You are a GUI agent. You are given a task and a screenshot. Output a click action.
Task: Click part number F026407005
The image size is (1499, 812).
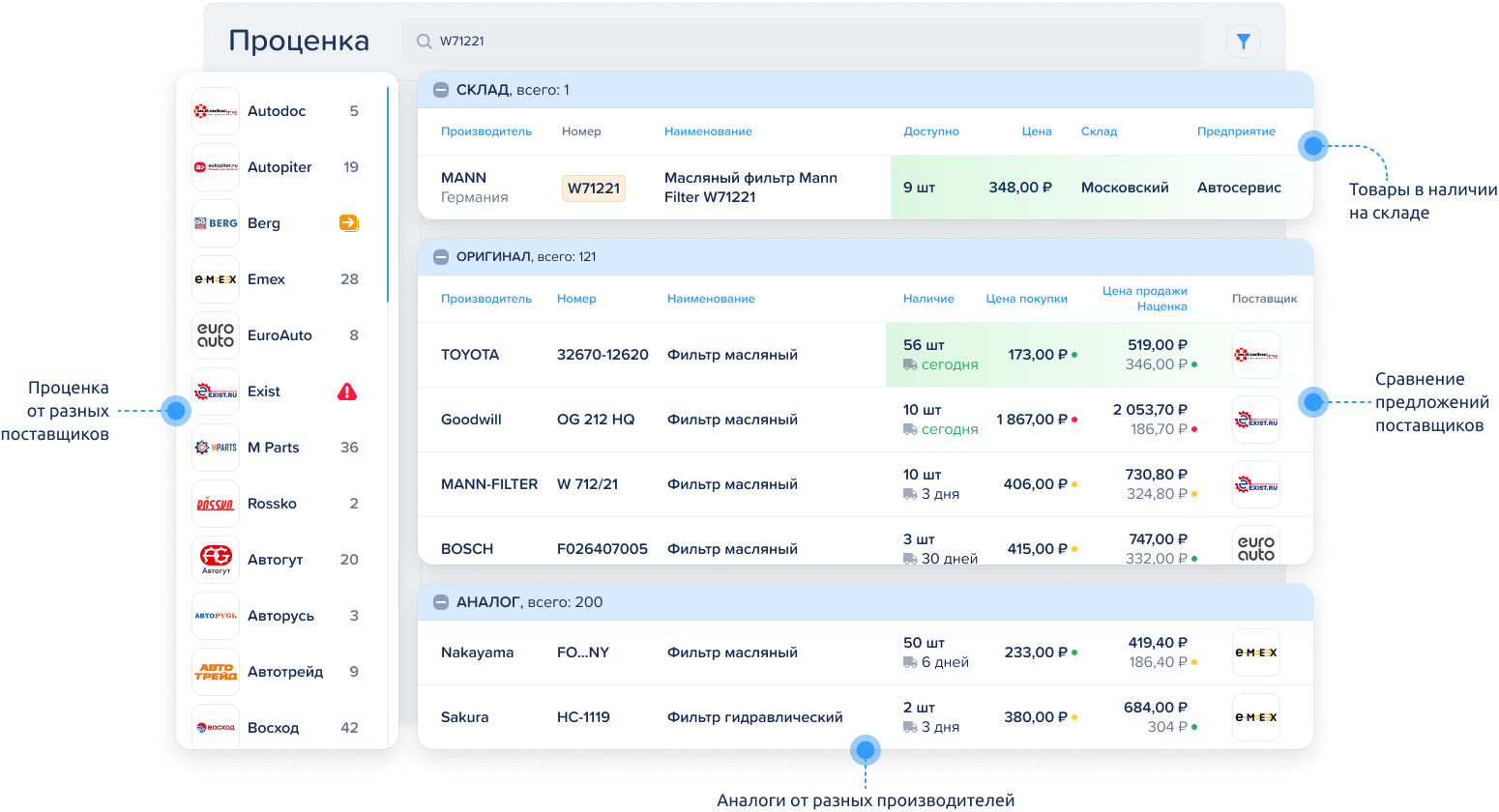603,549
